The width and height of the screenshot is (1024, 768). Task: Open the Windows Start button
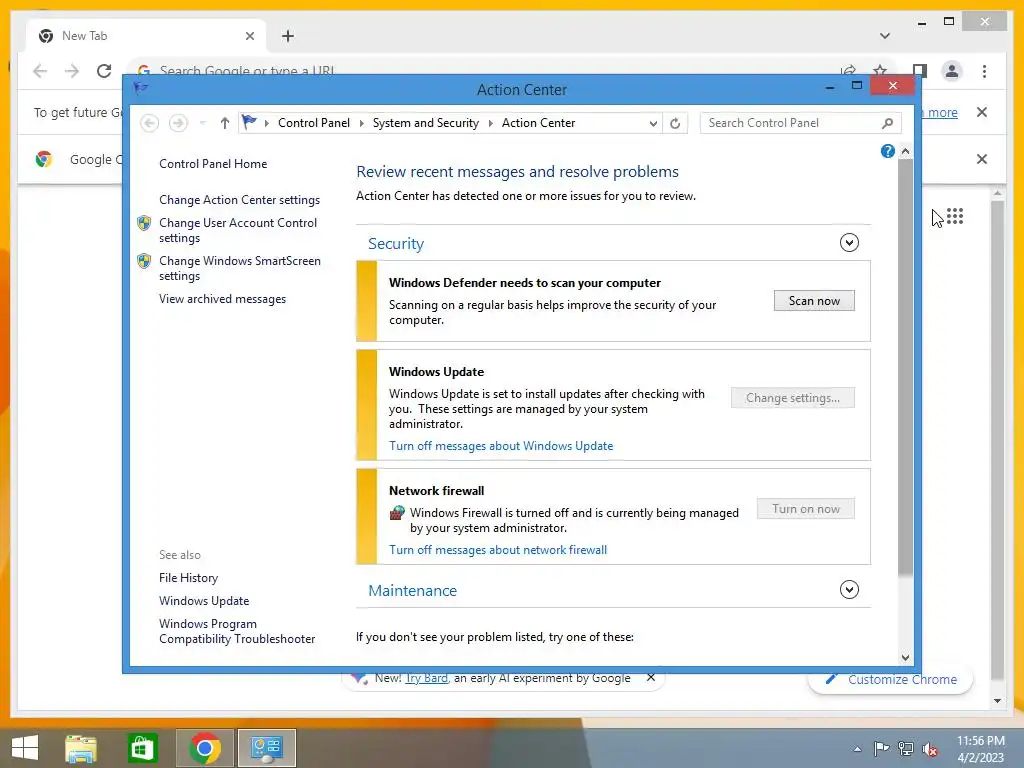[25, 748]
